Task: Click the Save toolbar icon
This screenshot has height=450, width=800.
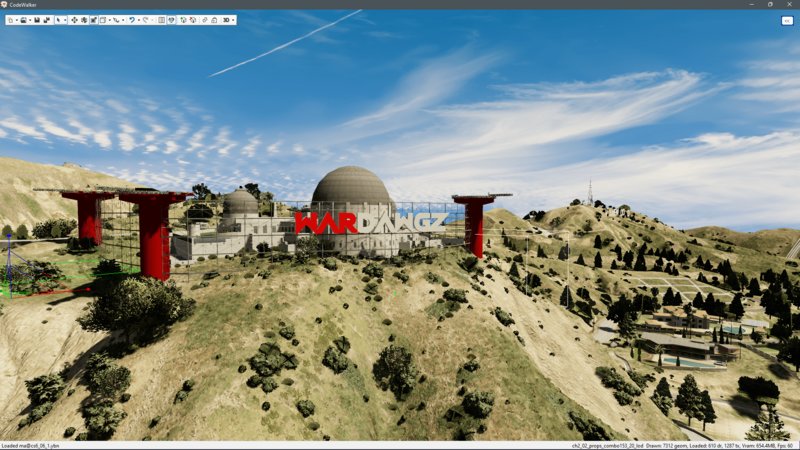Action: click(x=37, y=20)
